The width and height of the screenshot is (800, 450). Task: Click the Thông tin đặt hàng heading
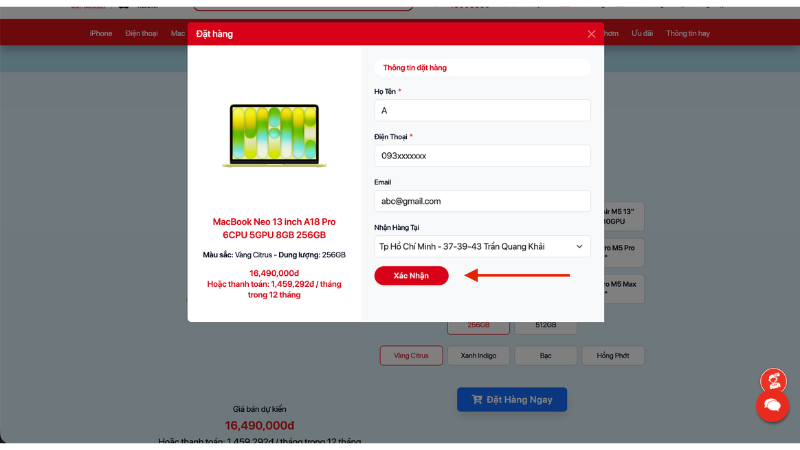(x=415, y=67)
